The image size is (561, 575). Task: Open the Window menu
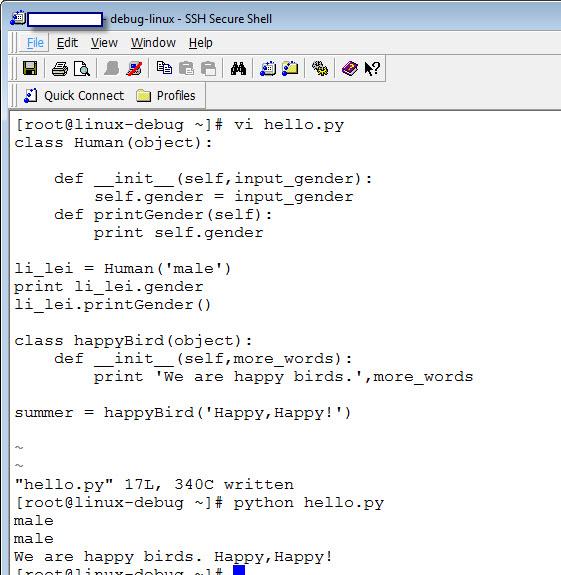pos(153,43)
